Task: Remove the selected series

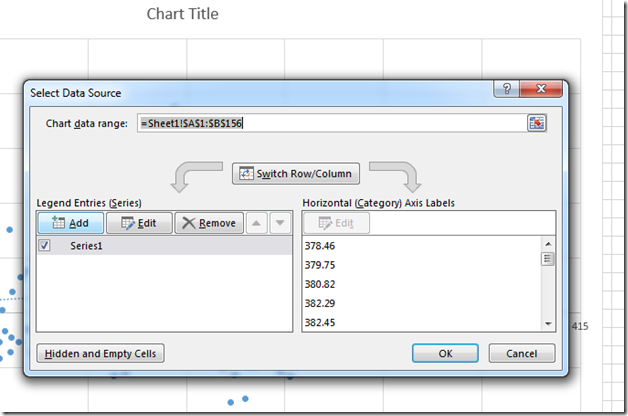Action: click(209, 223)
